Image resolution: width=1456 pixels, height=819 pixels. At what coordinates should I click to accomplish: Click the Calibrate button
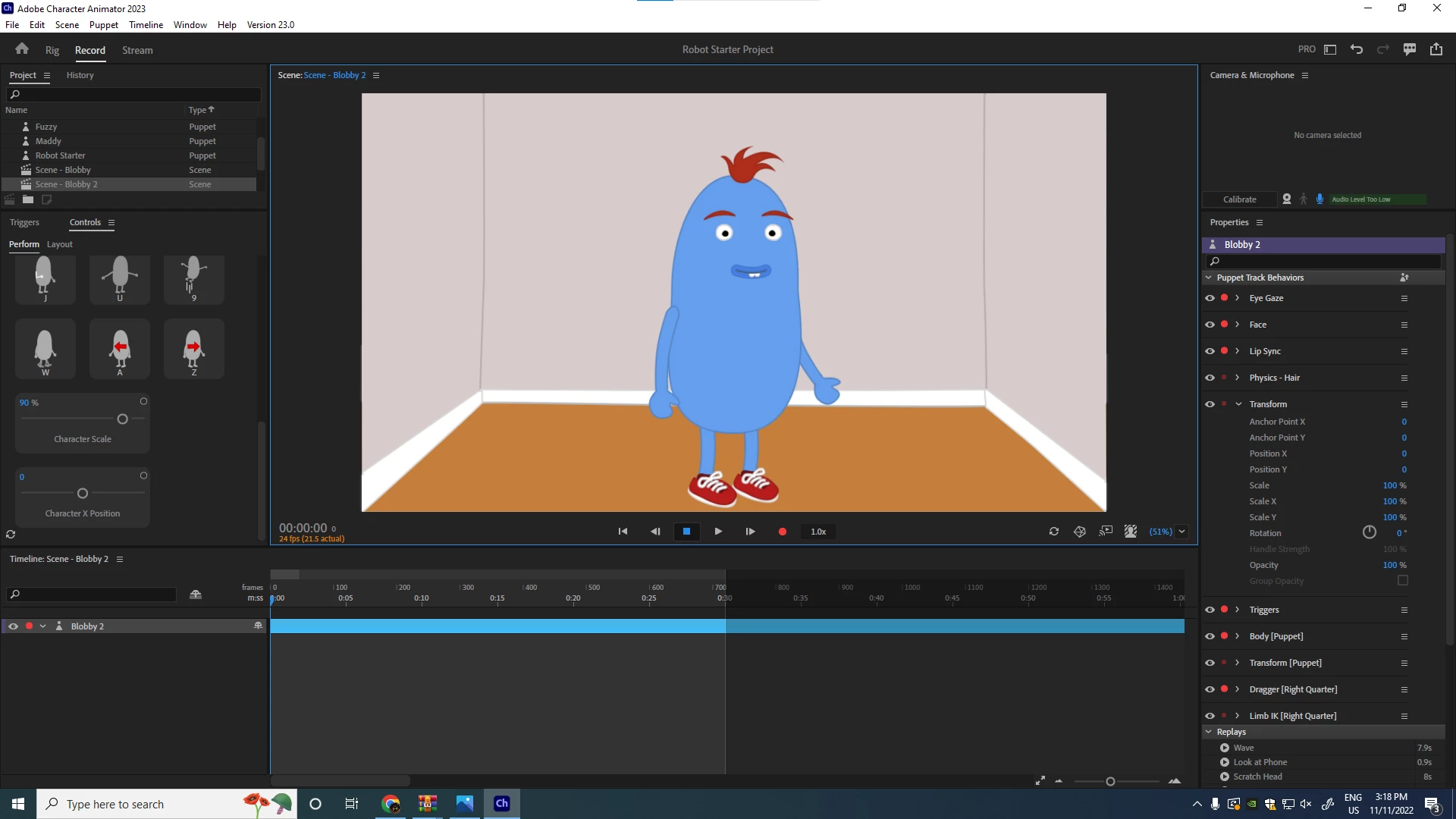(1239, 199)
